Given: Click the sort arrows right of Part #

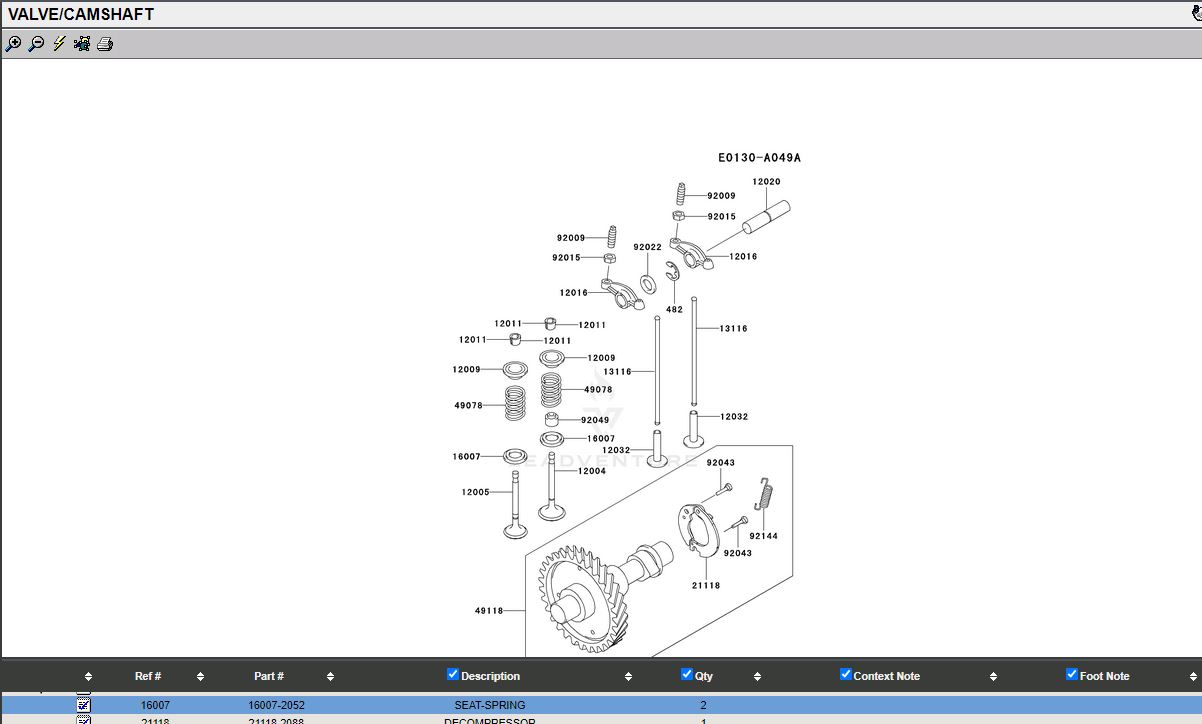Looking at the screenshot, I should pos(330,677).
